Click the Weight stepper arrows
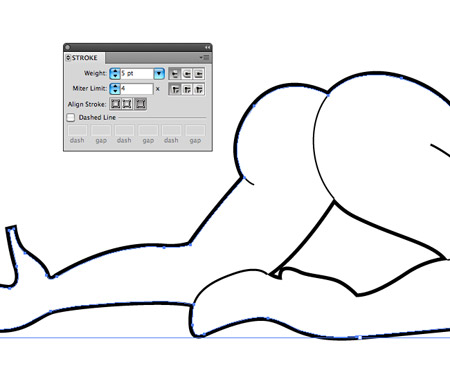 [x=115, y=73]
